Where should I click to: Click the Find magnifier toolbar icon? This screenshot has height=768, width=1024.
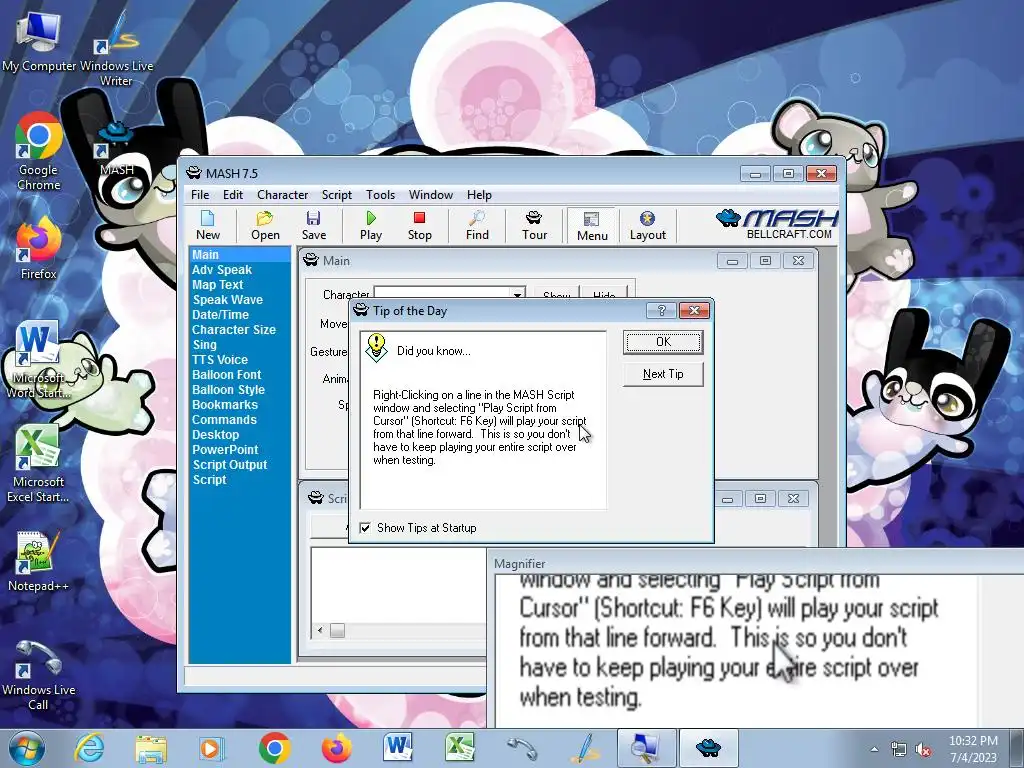pos(477,225)
